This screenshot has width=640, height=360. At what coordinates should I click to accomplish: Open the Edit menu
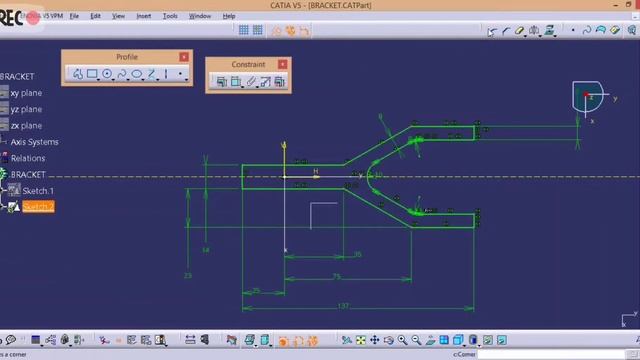tap(95, 16)
